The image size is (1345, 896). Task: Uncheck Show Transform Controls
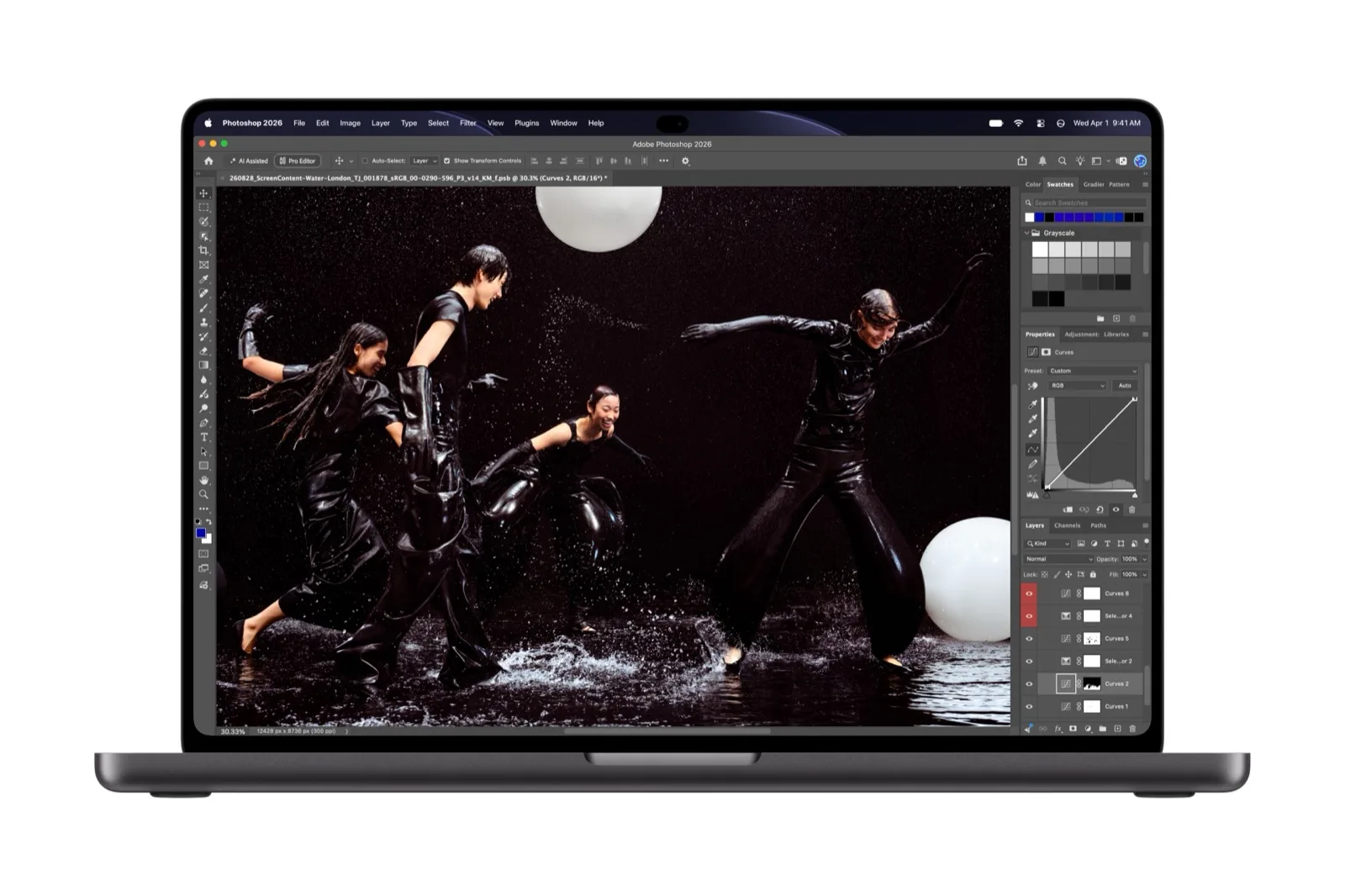click(x=446, y=161)
